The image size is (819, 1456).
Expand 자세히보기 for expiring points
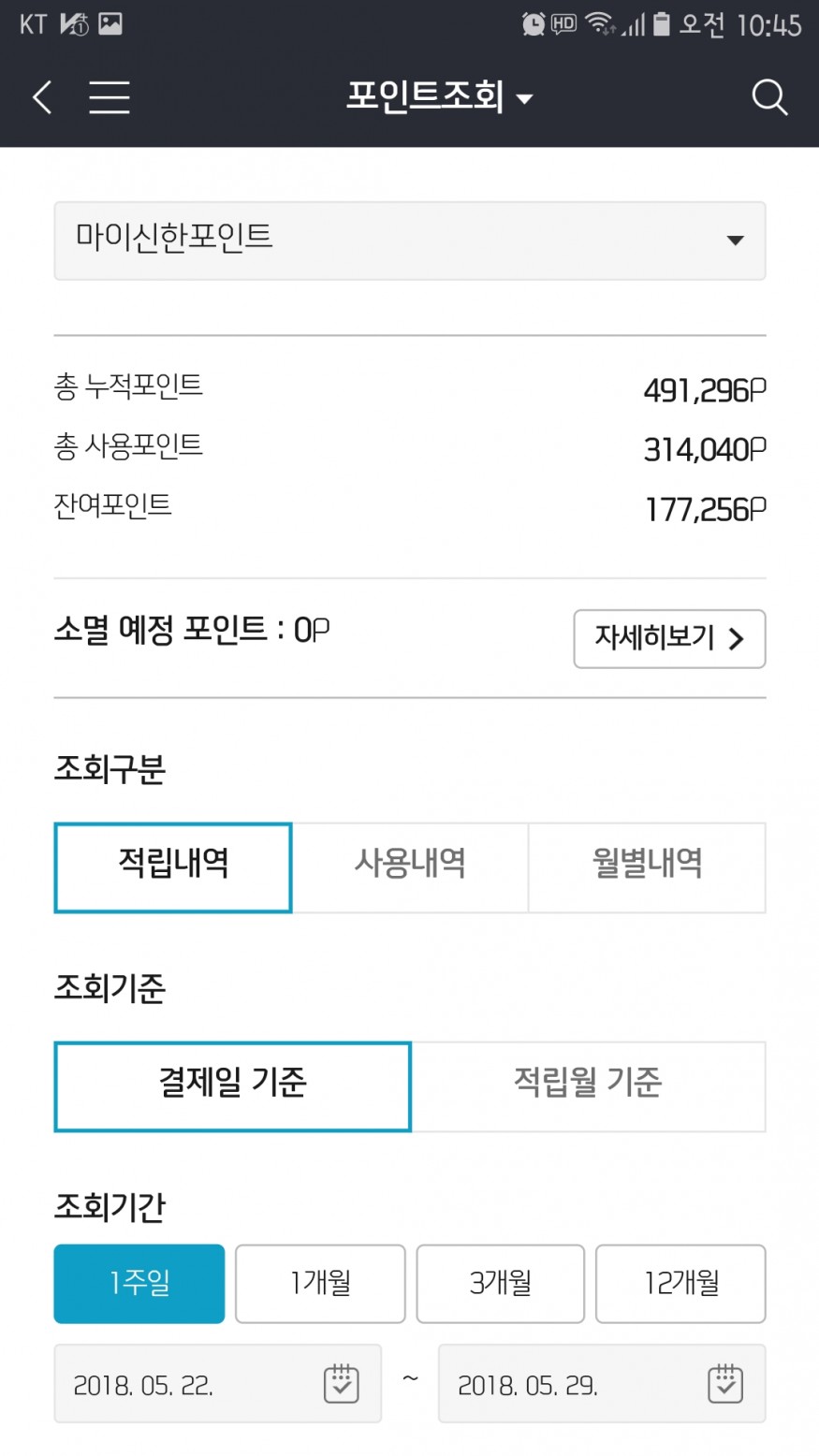coord(669,638)
